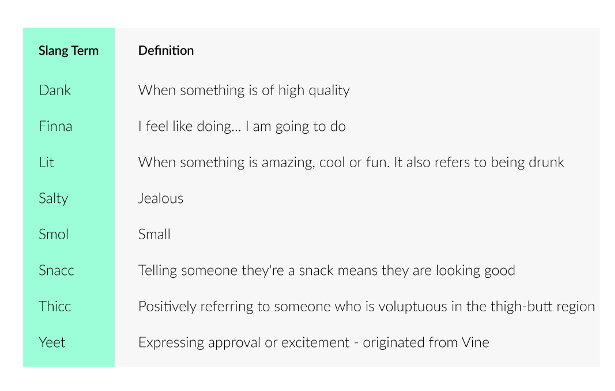
Task: Select the Lit term cell
Action: click(x=46, y=162)
